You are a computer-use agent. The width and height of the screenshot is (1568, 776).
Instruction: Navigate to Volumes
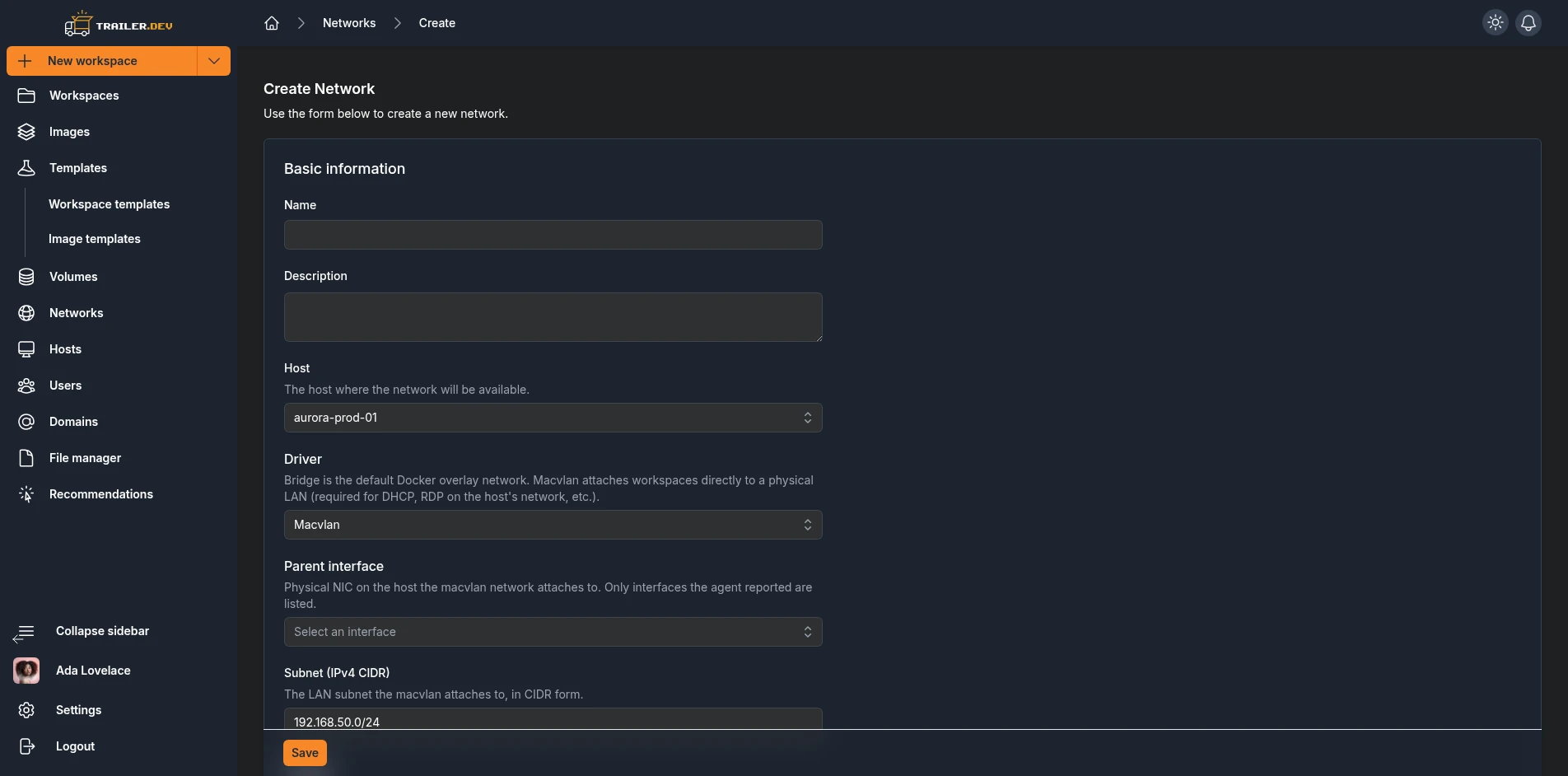point(73,277)
